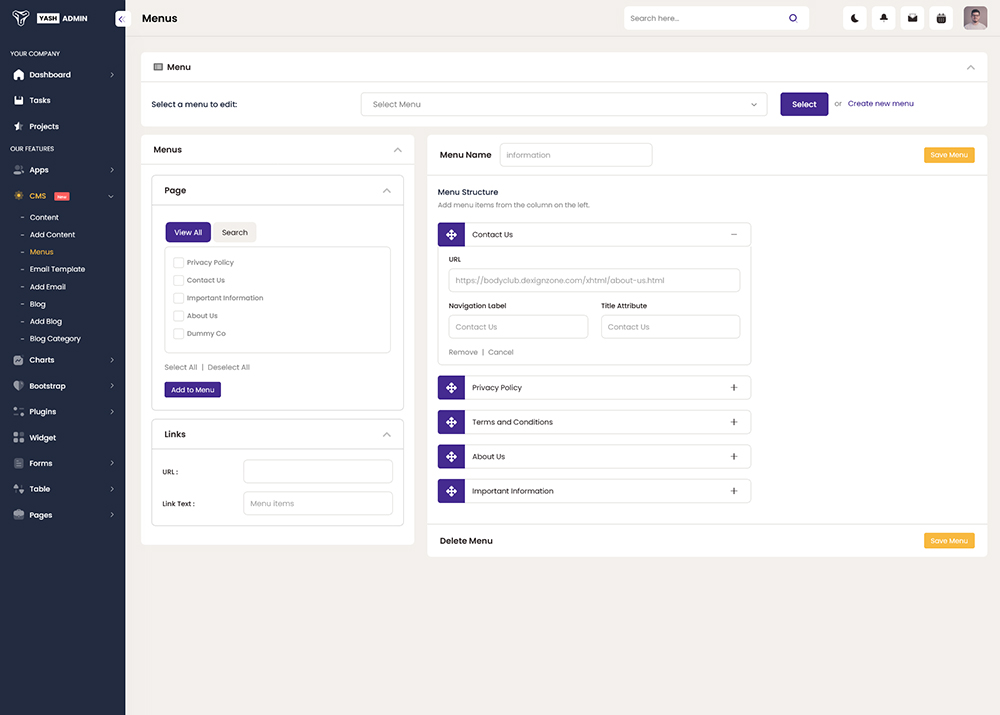Expand the Terms and Conditions menu item
The width and height of the screenshot is (1000, 715).
point(733,422)
